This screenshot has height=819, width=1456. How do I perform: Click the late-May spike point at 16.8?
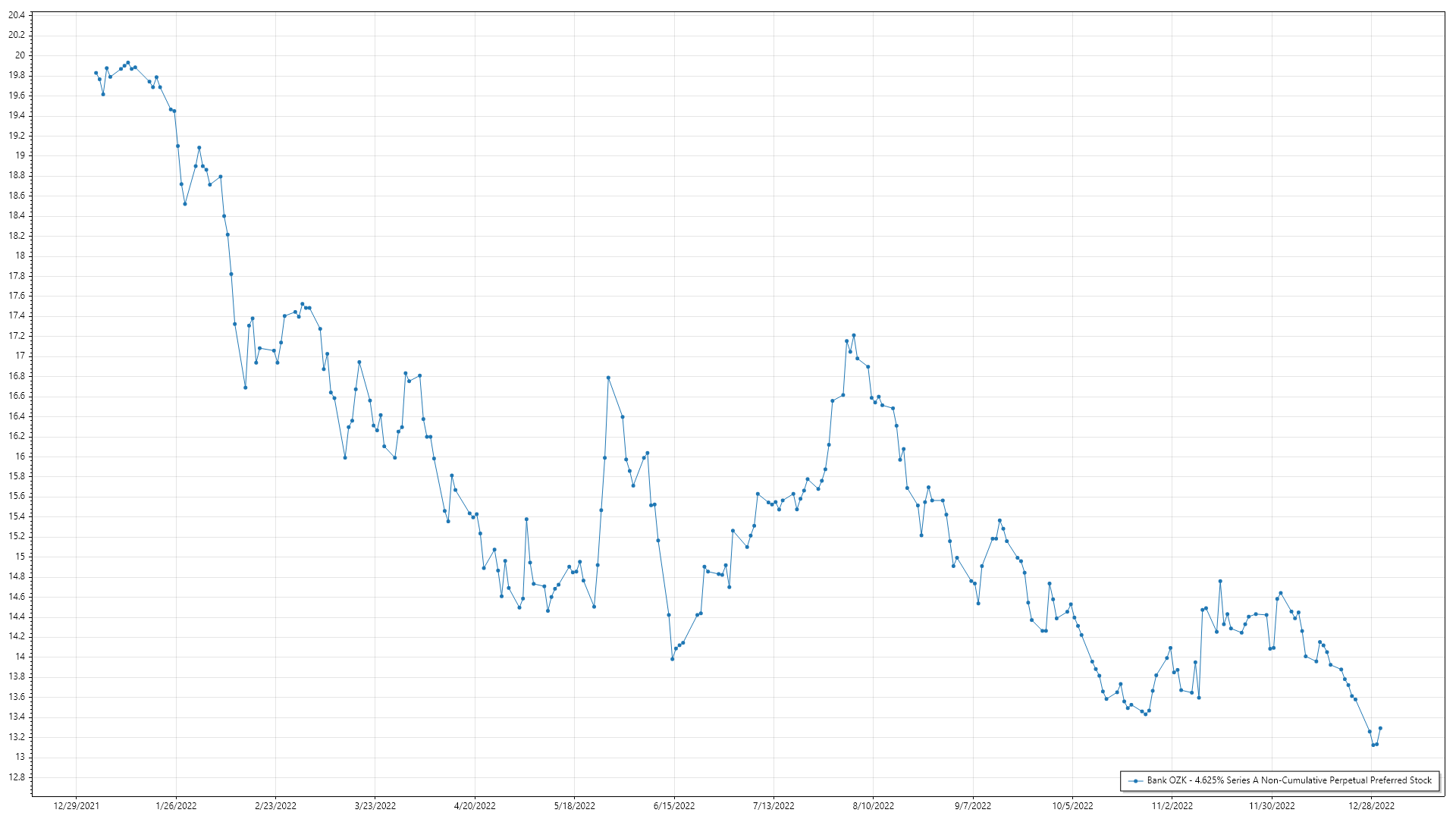pyautogui.click(x=608, y=378)
